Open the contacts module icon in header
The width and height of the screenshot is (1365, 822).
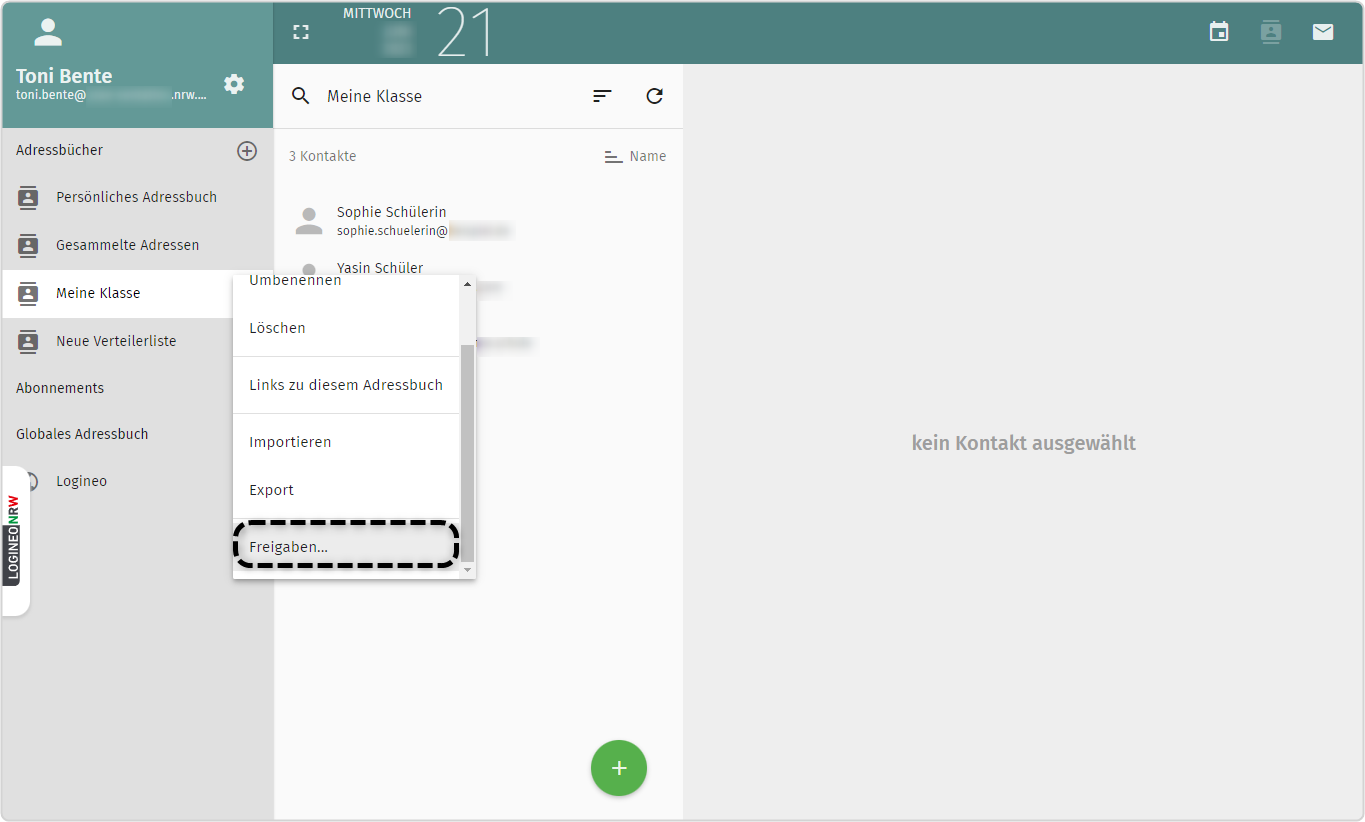[1271, 32]
